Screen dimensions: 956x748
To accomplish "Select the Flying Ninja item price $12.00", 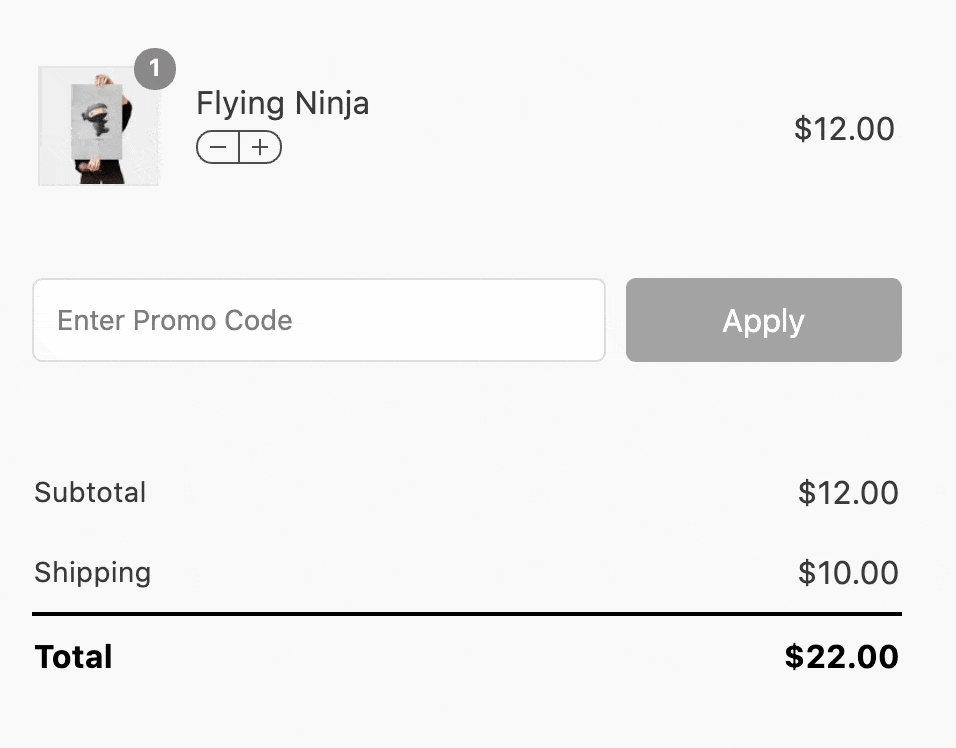I will click(x=844, y=129).
